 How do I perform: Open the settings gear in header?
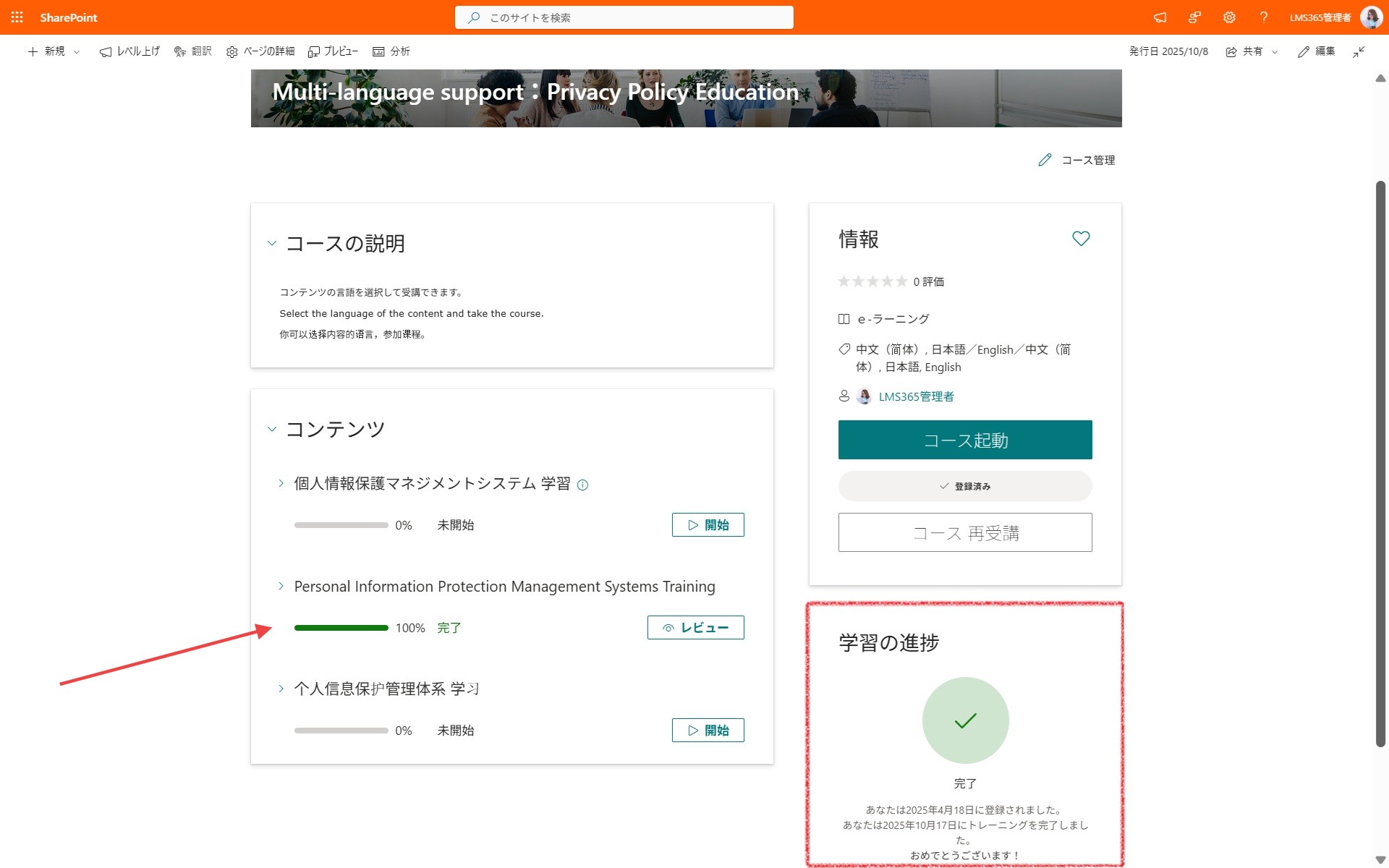(x=1229, y=17)
